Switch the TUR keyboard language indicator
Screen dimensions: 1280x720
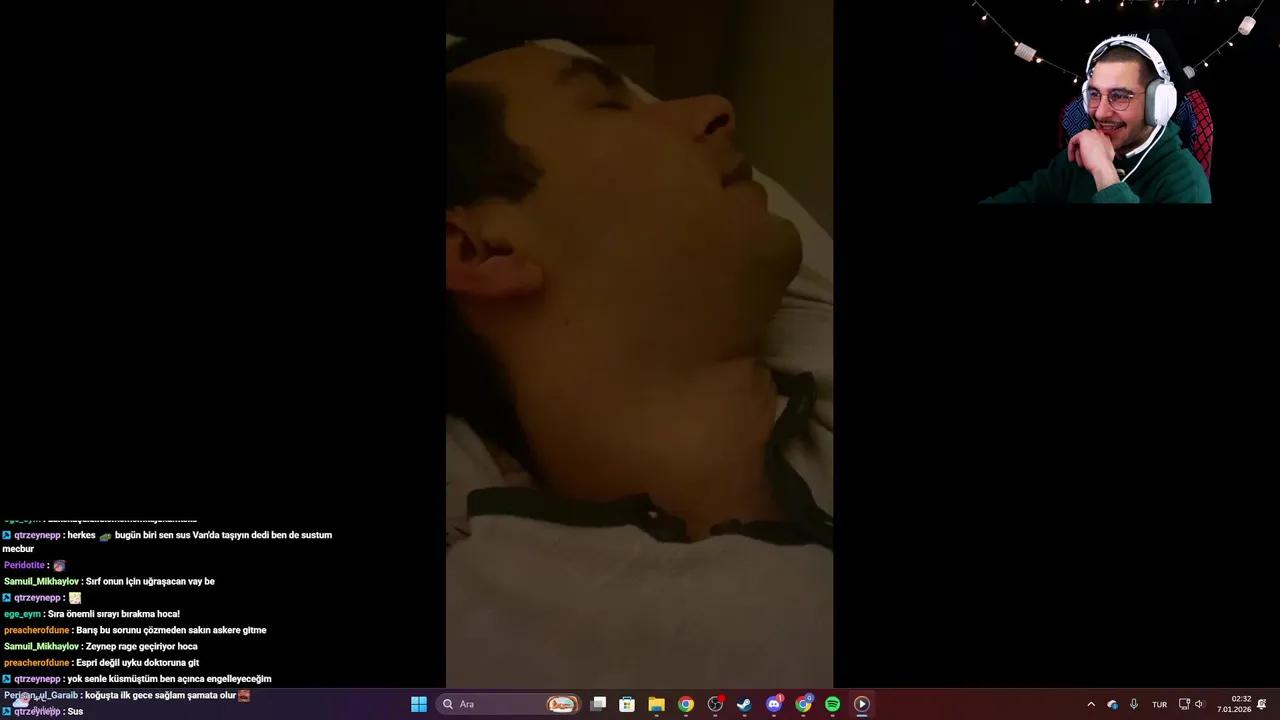(1159, 704)
